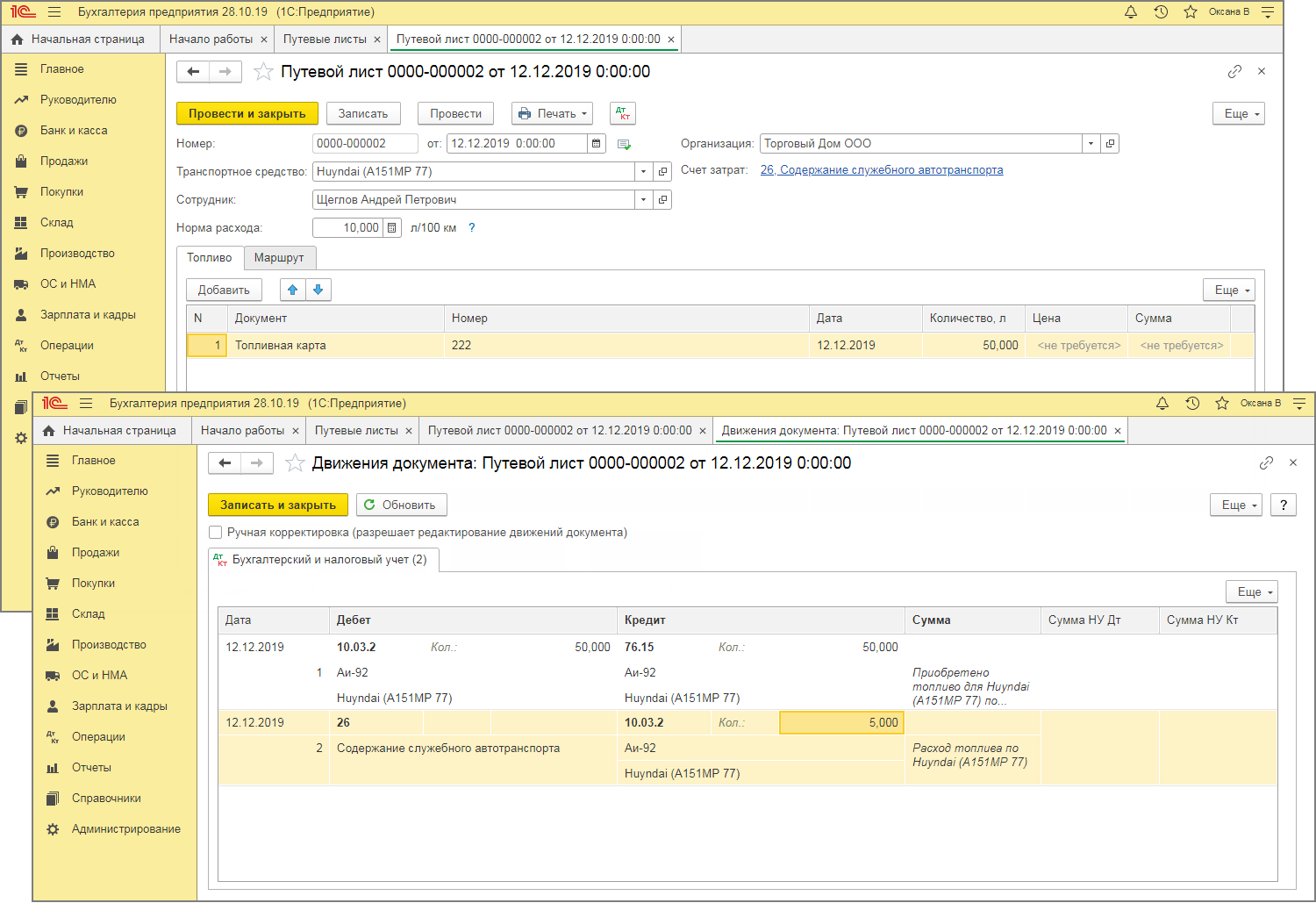Open notifications bell in top window

click(x=1131, y=12)
